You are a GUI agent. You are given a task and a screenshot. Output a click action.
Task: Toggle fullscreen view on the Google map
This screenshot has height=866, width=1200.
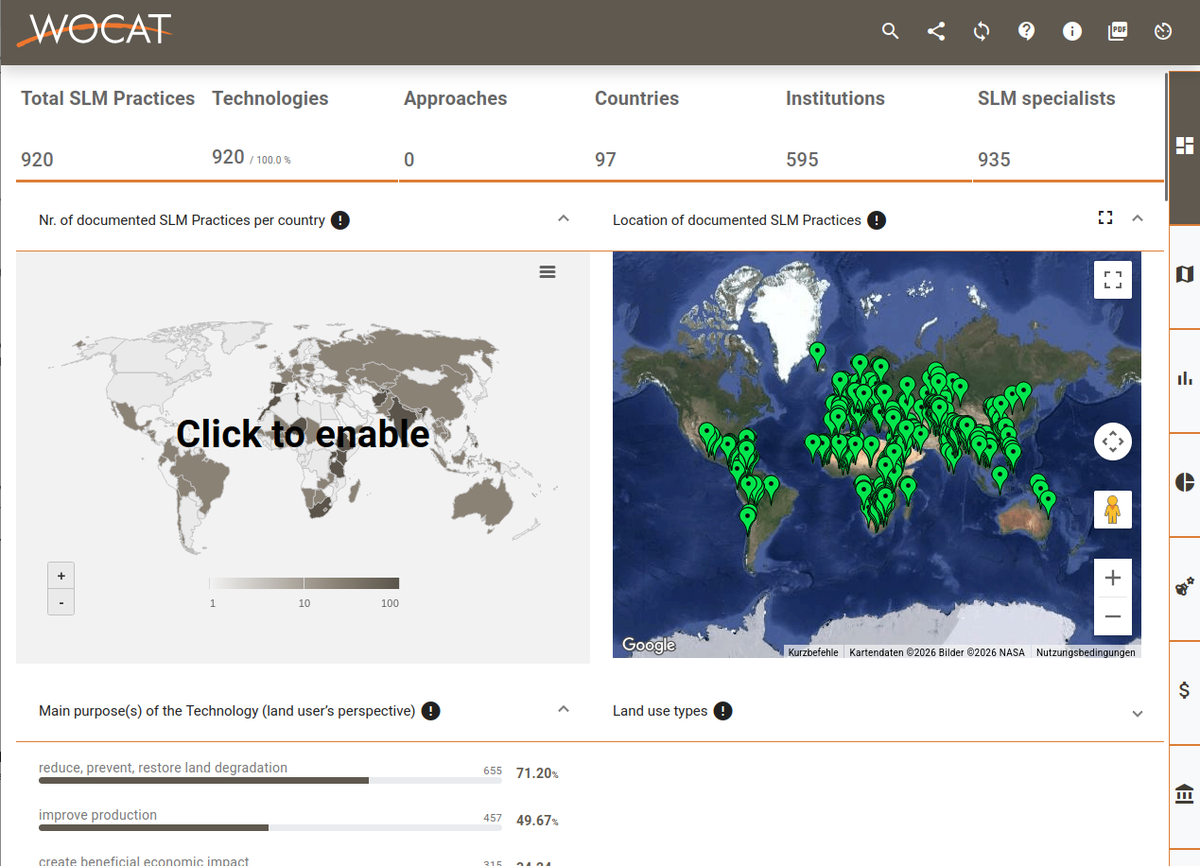pyautogui.click(x=1112, y=279)
